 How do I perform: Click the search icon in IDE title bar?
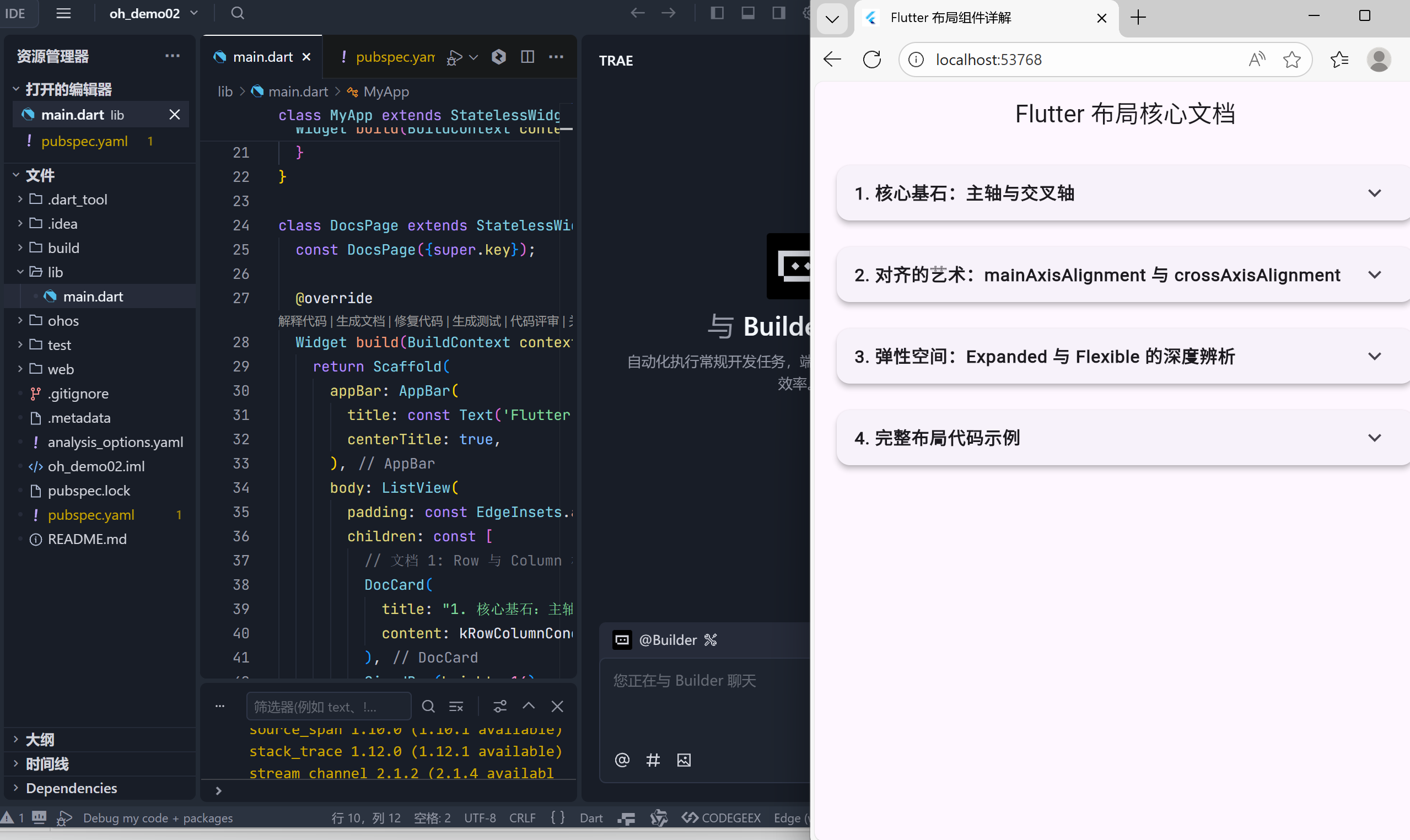[x=238, y=13]
